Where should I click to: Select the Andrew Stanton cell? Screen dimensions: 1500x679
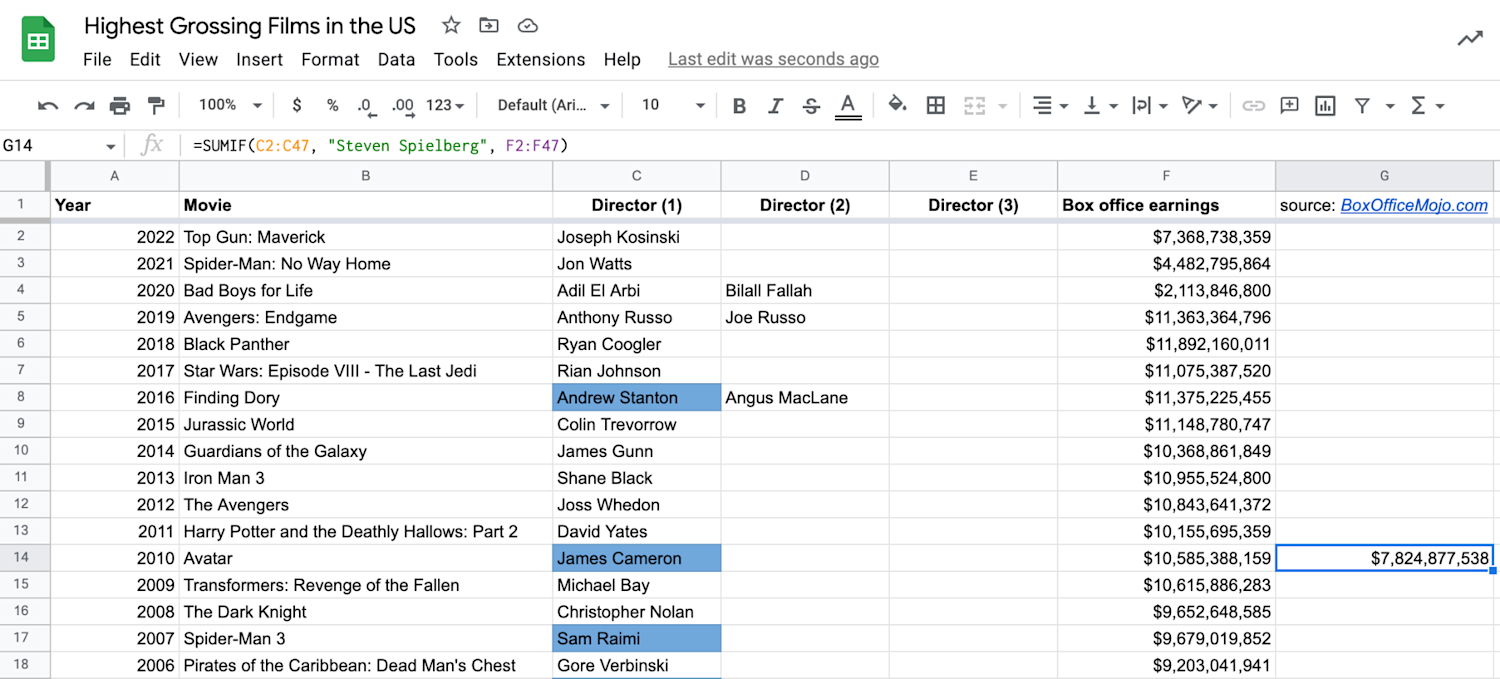click(636, 398)
